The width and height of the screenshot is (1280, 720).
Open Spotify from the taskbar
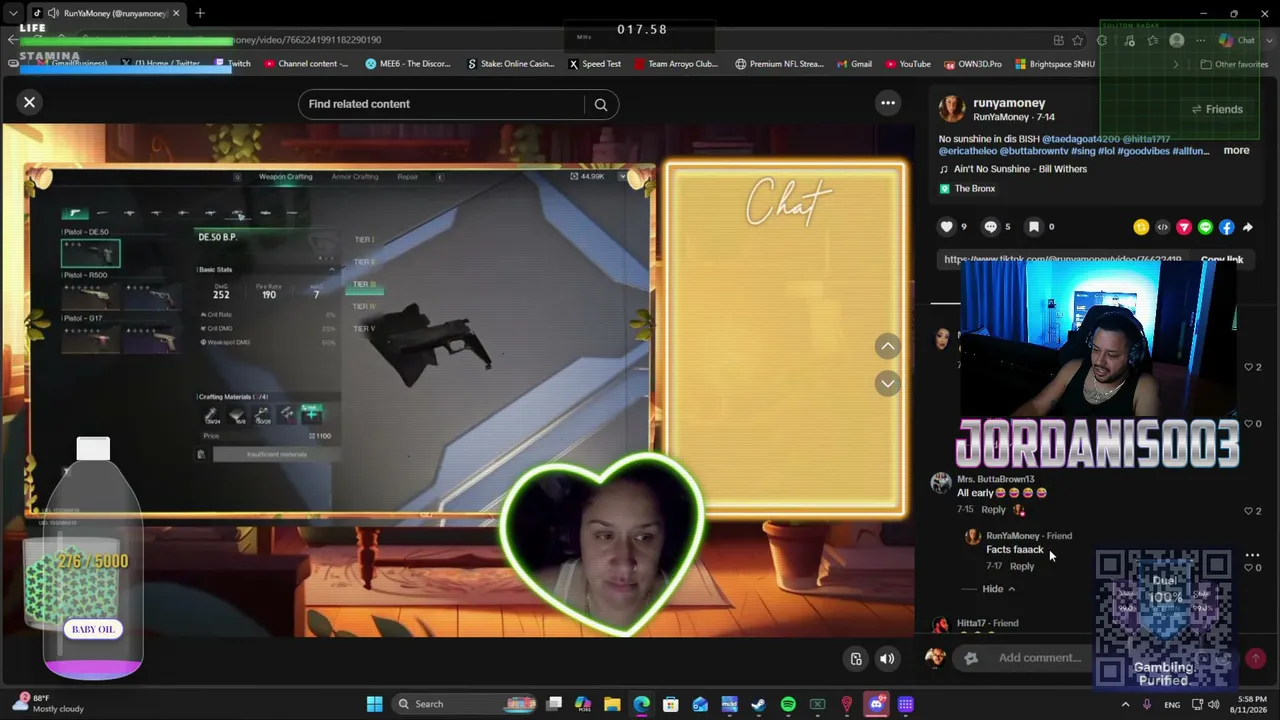pyautogui.click(x=788, y=704)
